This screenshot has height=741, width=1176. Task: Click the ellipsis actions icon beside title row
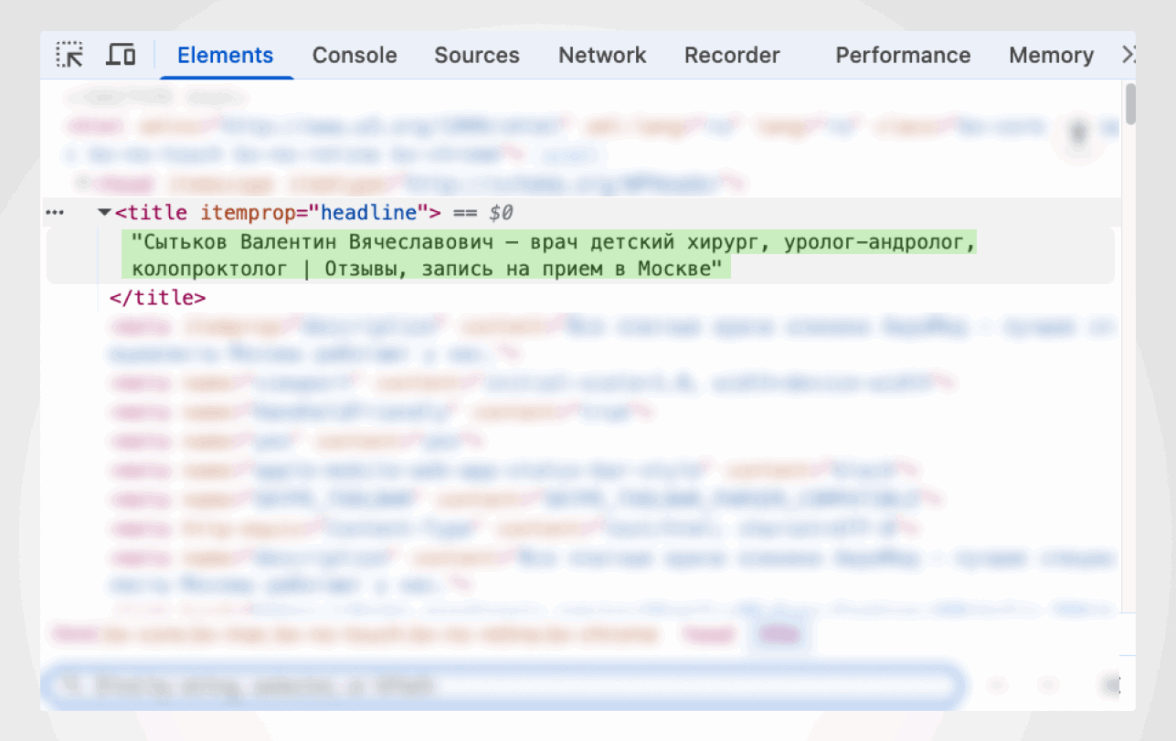(55, 212)
